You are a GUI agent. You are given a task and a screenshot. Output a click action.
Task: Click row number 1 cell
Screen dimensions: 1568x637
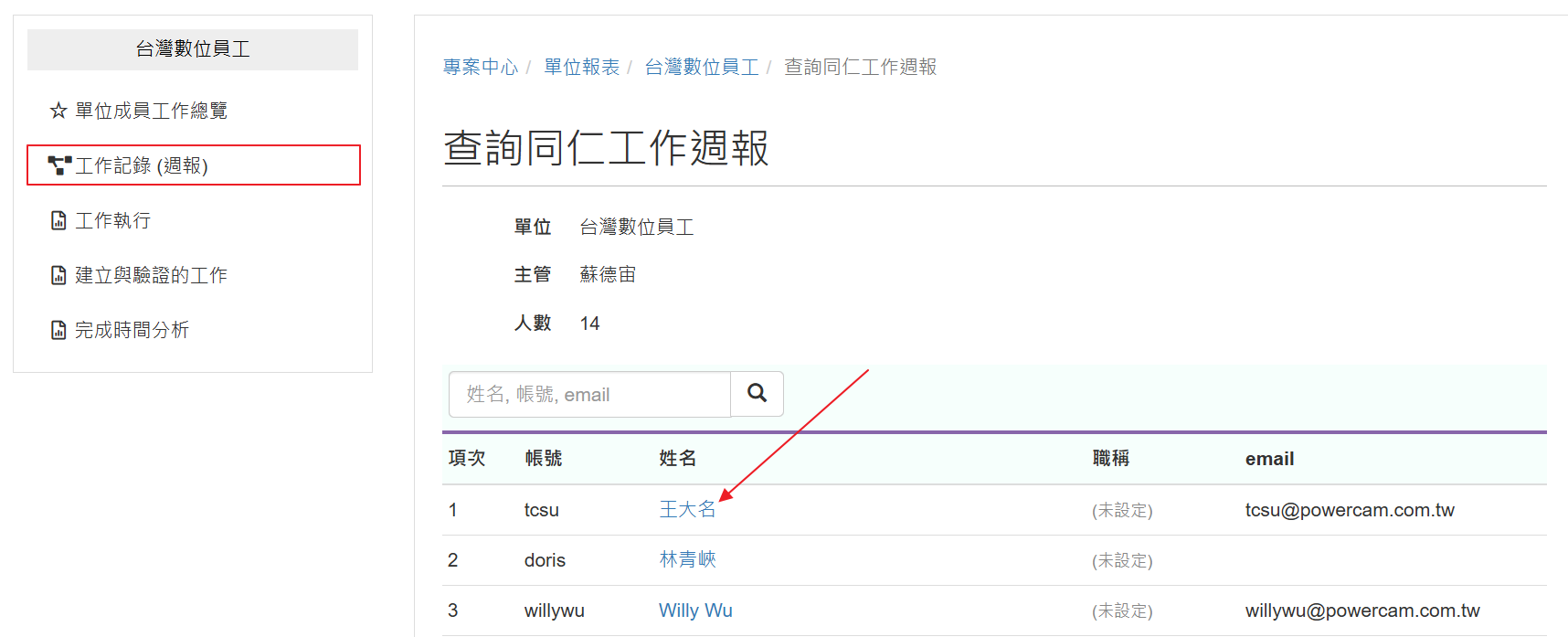click(452, 510)
